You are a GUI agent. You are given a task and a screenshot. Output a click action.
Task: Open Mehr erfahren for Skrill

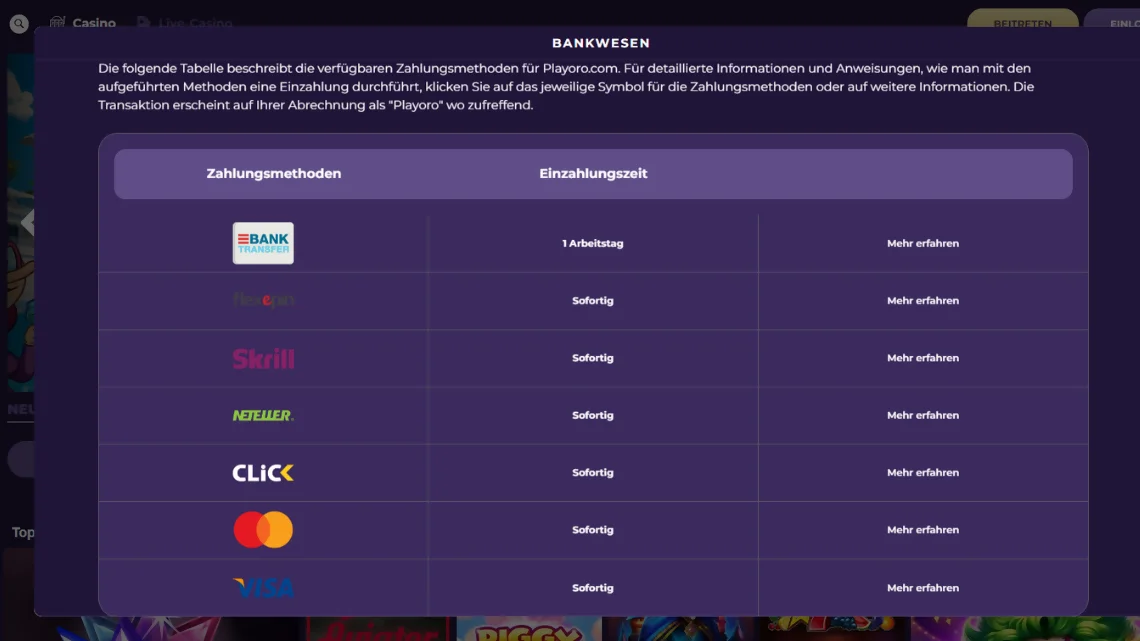[x=923, y=358]
